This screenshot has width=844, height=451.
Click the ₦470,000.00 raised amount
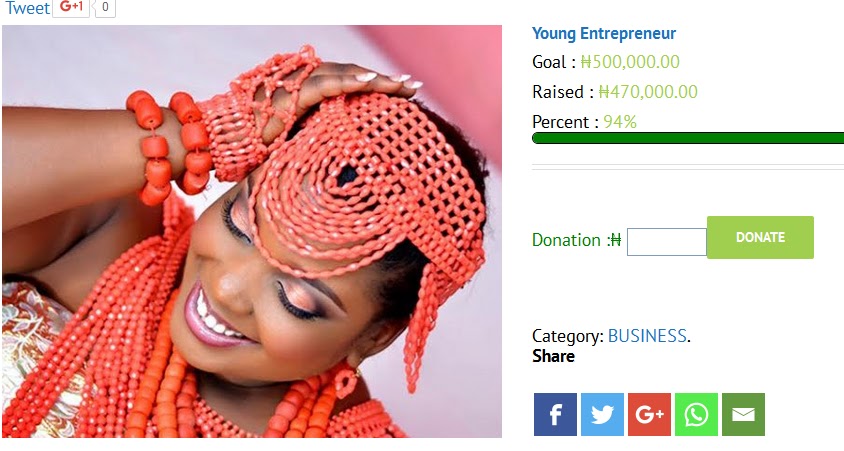pos(648,91)
